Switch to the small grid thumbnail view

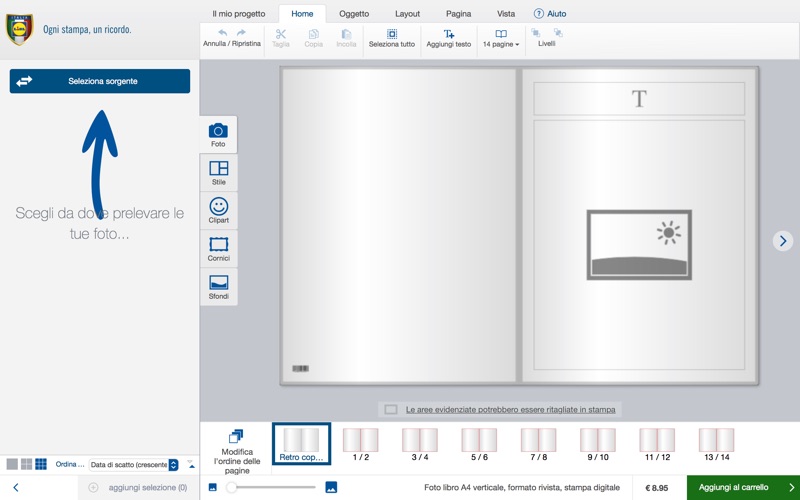tap(41, 464)
